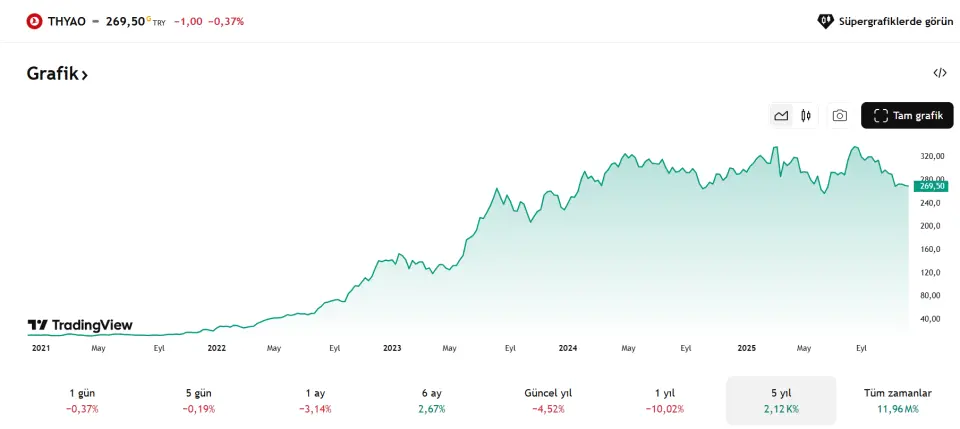Switch to area chart style

point(781,116)
